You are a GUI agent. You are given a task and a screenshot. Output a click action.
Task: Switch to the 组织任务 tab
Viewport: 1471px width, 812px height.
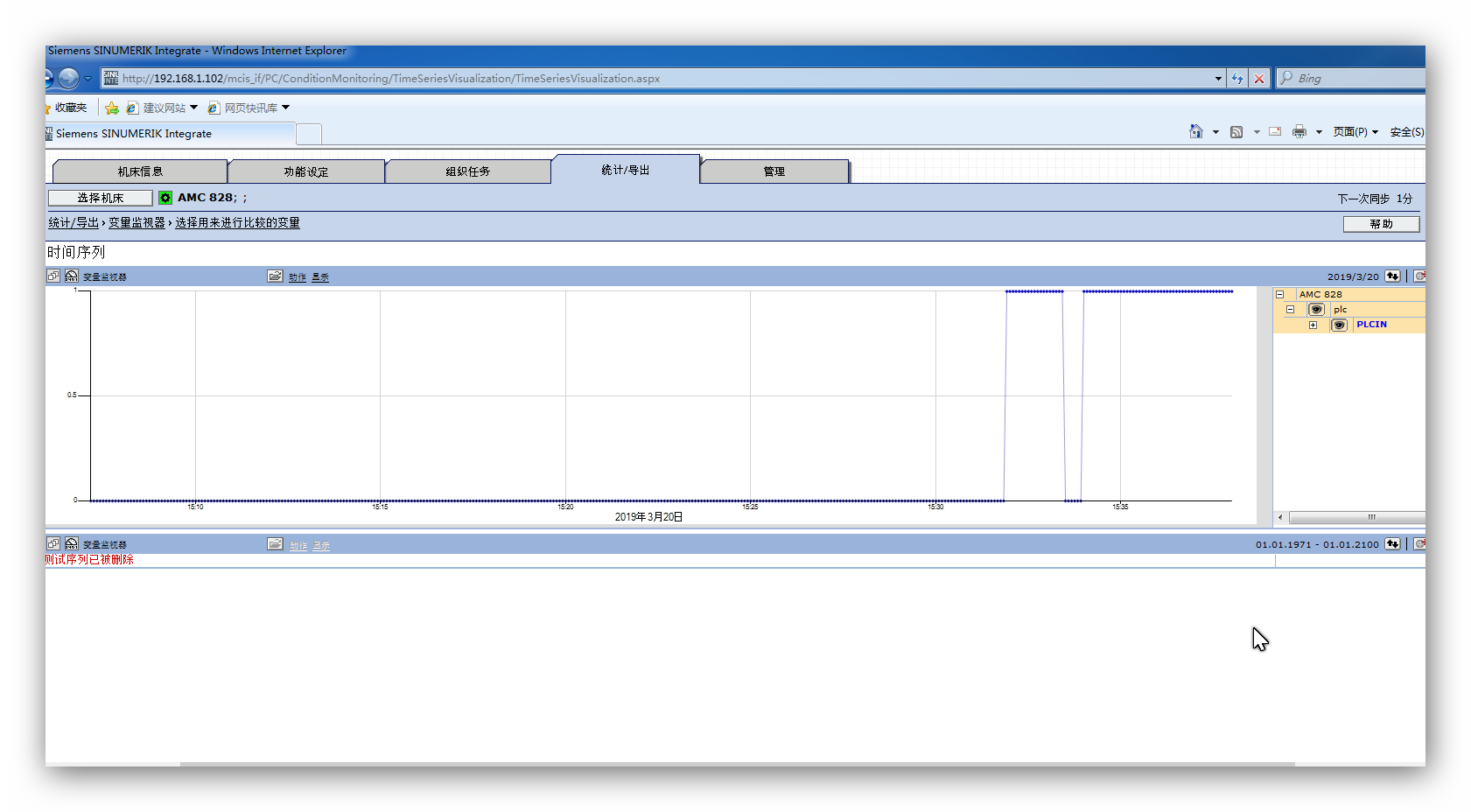click(x=468, y=171)
